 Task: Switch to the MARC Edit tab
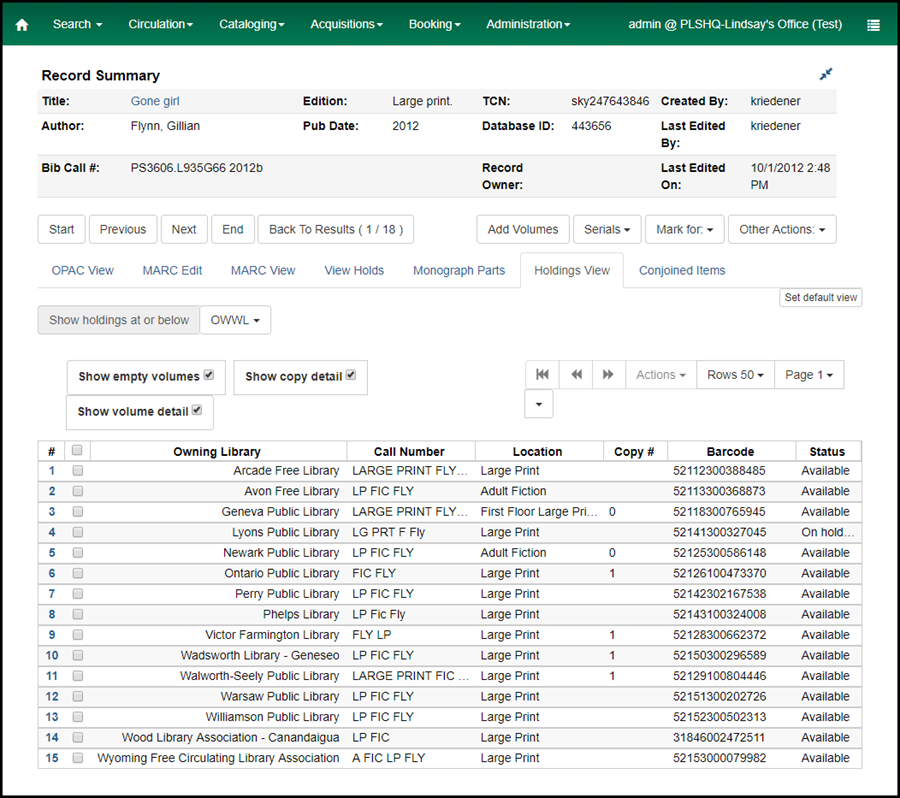pos(172,270)
